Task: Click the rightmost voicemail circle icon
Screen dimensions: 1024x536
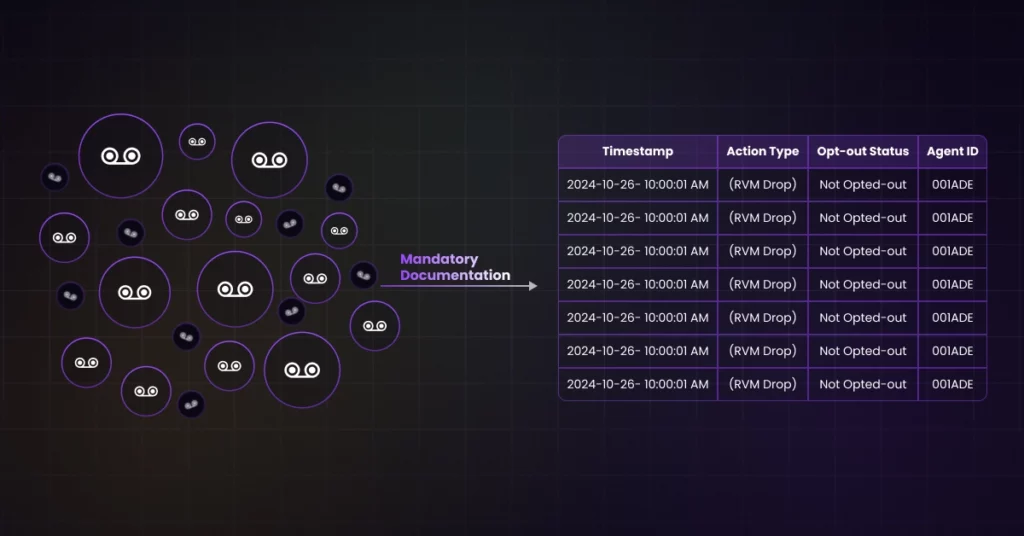Action: click(x=375, y=326)
